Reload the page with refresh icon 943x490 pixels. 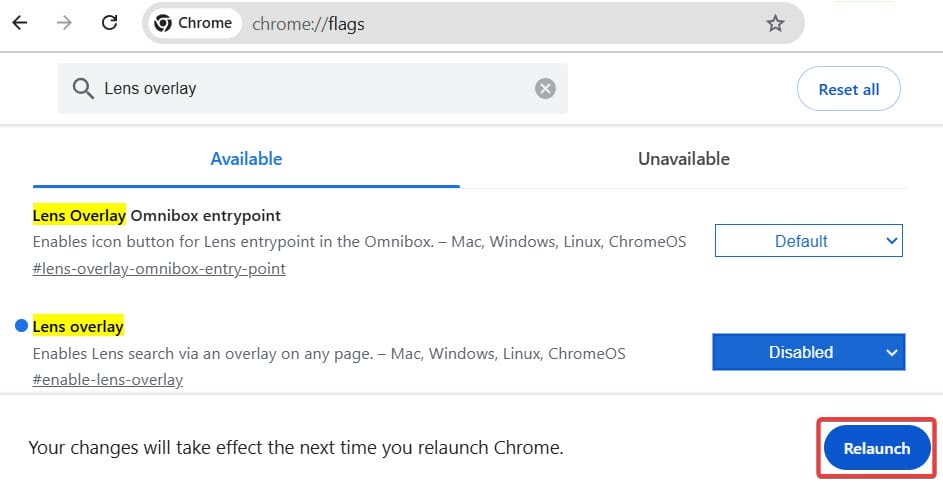coord(110,24)
